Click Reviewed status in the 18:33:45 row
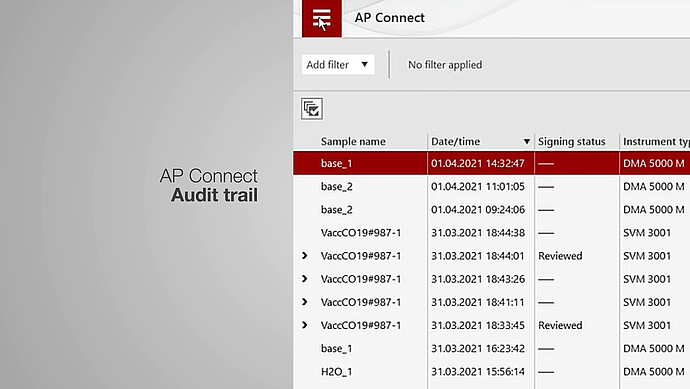690x389 pixels. [x=560, y=325]
